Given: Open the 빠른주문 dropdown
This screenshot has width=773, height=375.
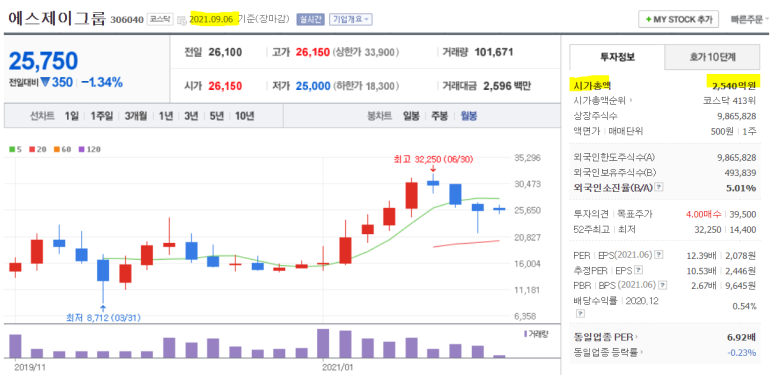Looking at the screenshot, I should click(x=749, y=20).
